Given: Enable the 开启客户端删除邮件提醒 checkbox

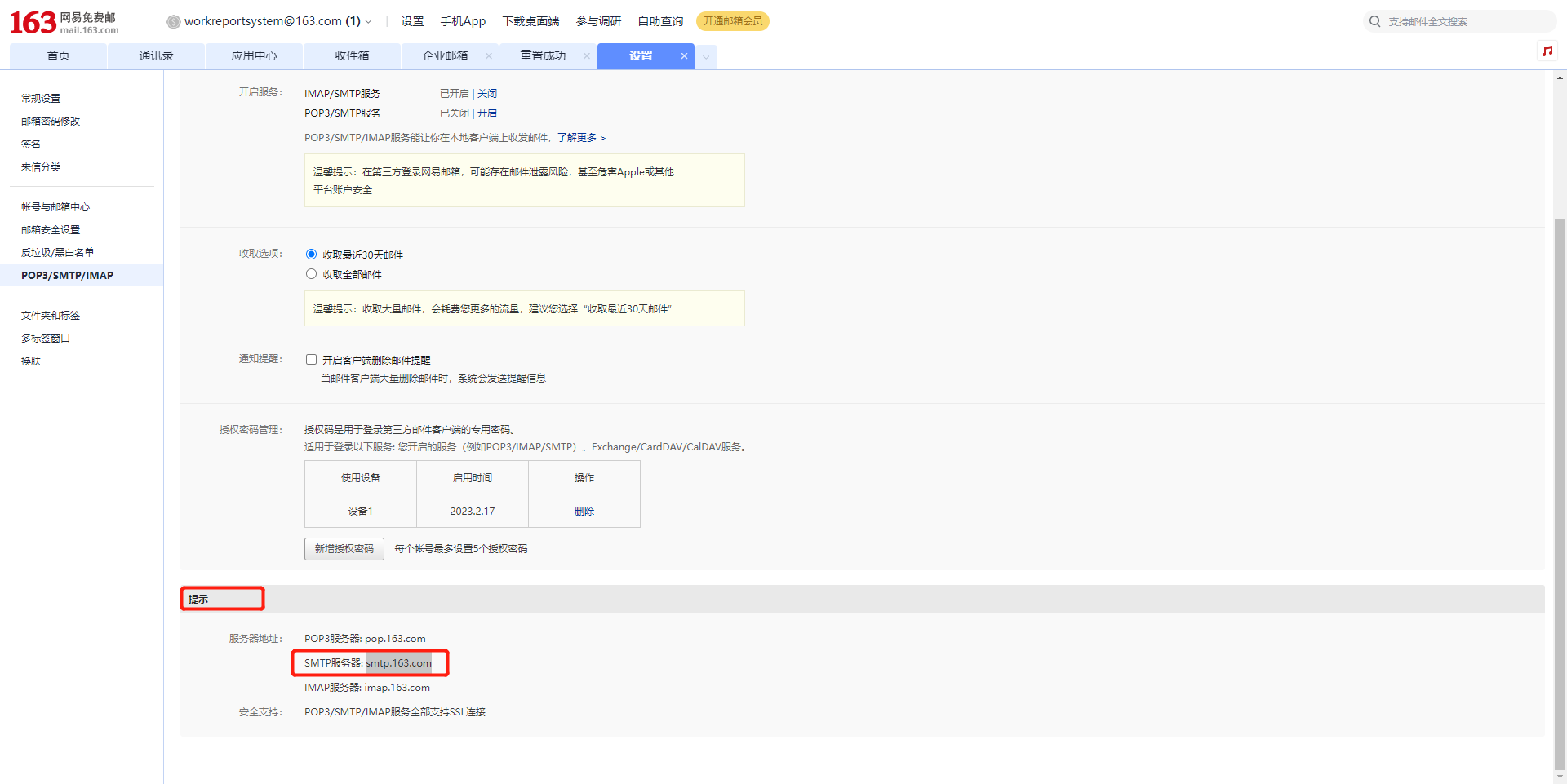Looking at the screenshot, I should click(311, 359).
